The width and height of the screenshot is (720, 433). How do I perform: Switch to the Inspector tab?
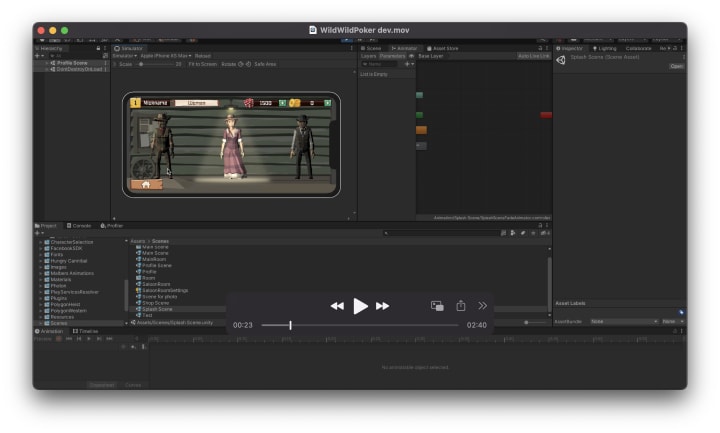tap(569, 48)
